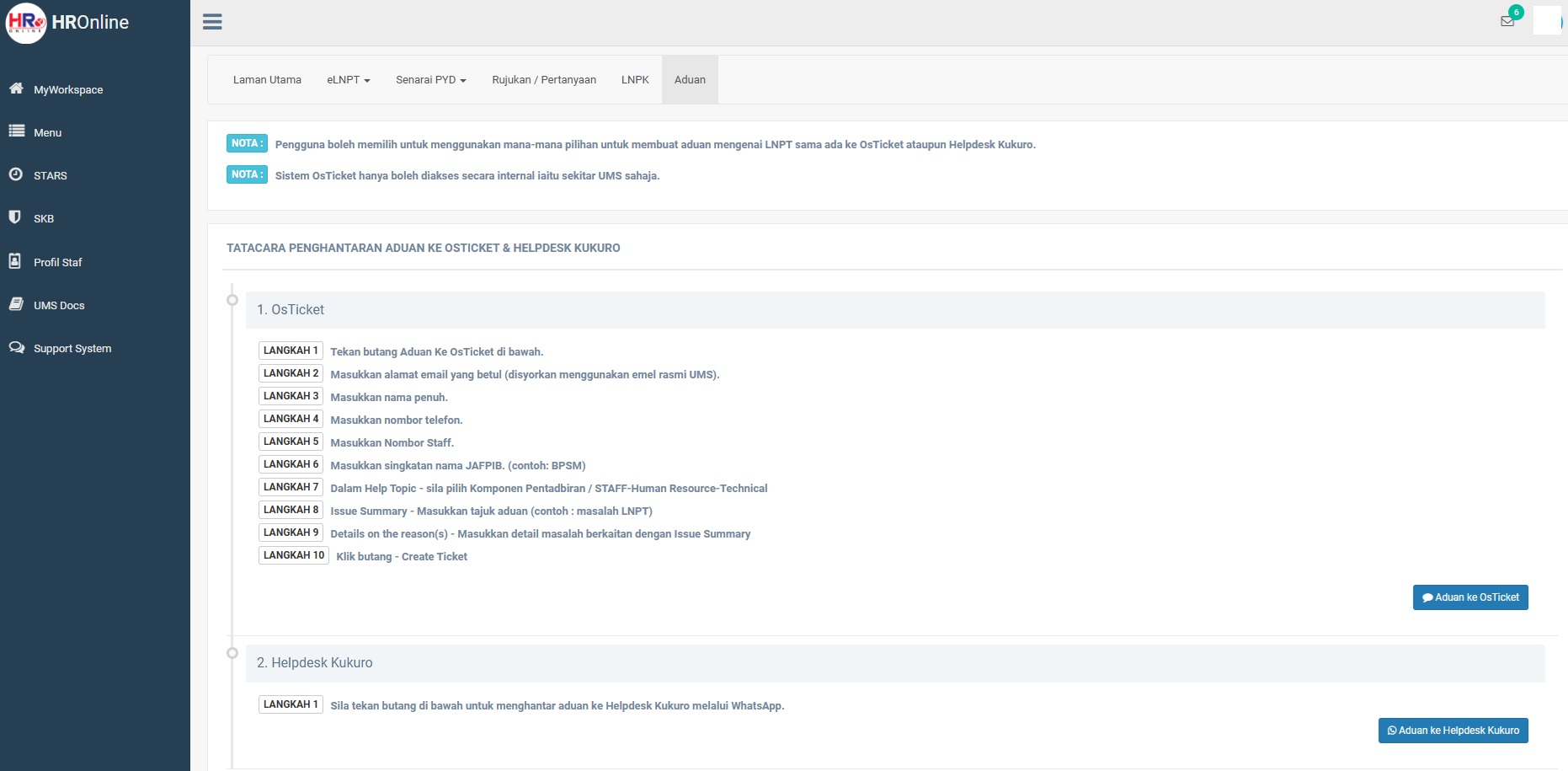Viewport: 1568px width, 771px height.
Task: Expand the eLNPT dropdown menu
Action: click(x=348, y=80)
